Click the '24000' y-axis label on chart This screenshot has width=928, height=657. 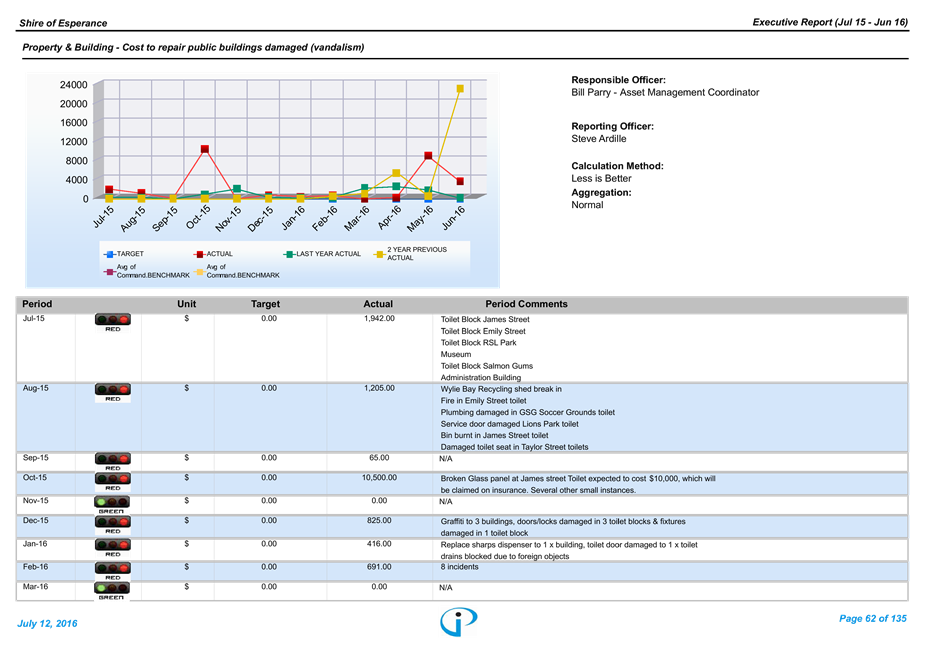coord(73,85)
